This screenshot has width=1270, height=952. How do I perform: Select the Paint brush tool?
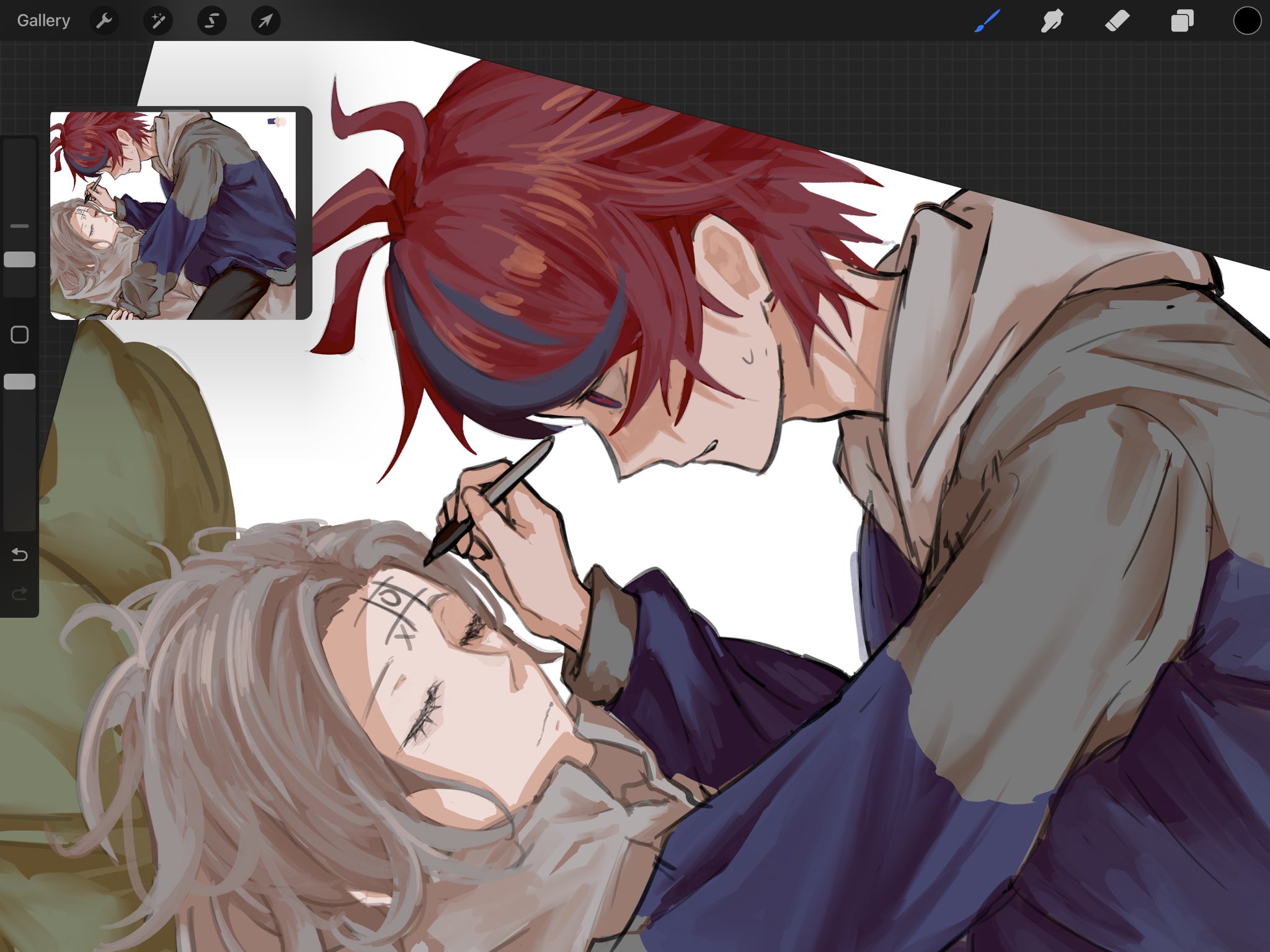click(x=987, y=21)
